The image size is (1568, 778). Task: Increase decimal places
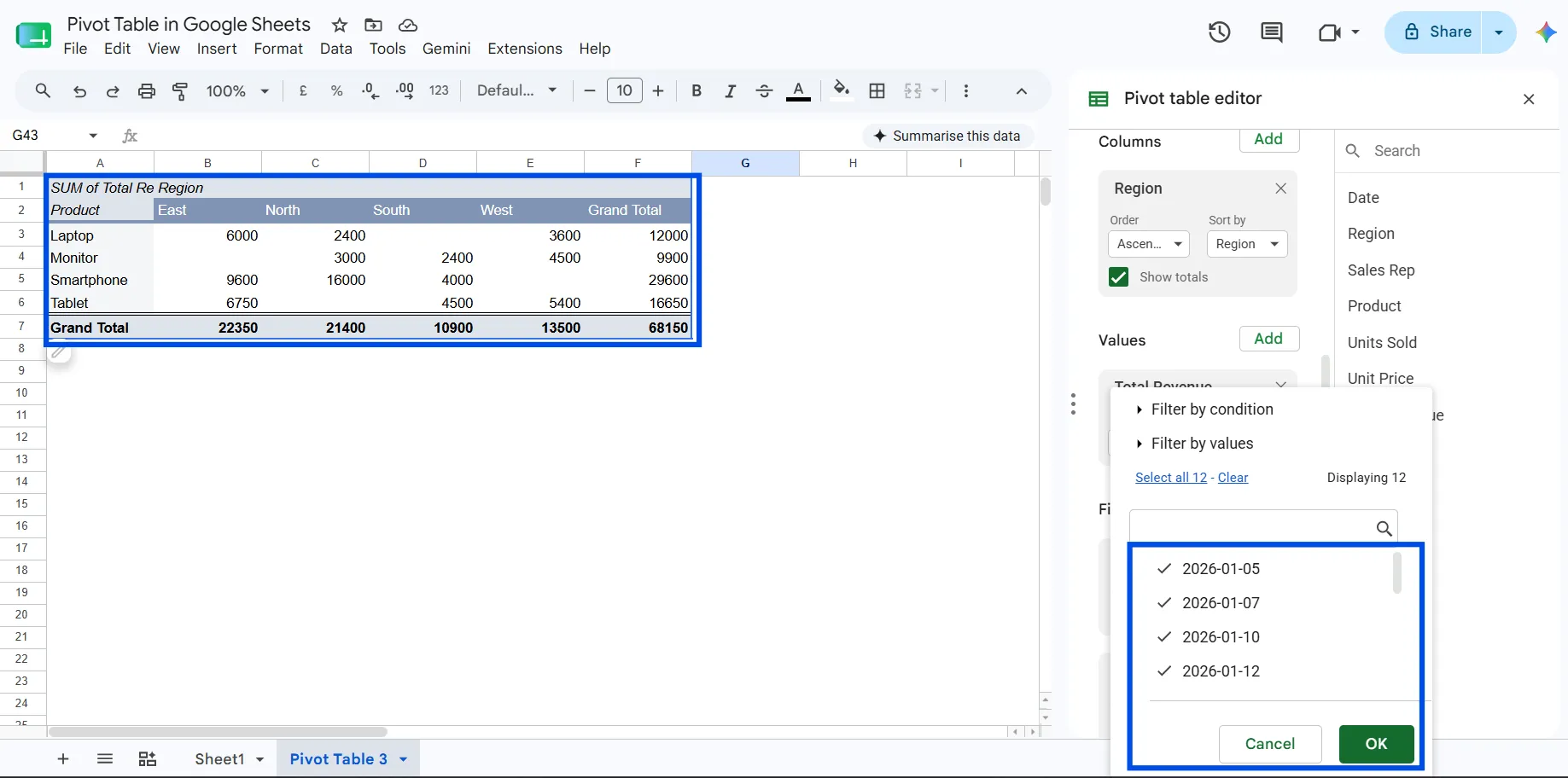coord(405,90)
